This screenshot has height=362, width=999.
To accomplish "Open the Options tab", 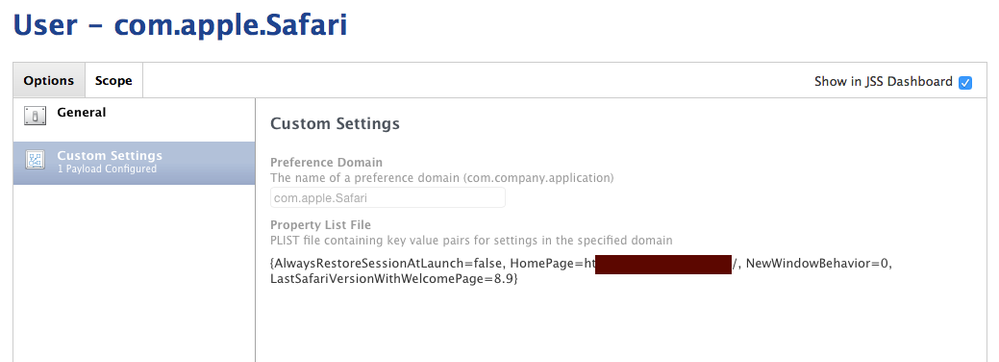I will coord(48,80).
